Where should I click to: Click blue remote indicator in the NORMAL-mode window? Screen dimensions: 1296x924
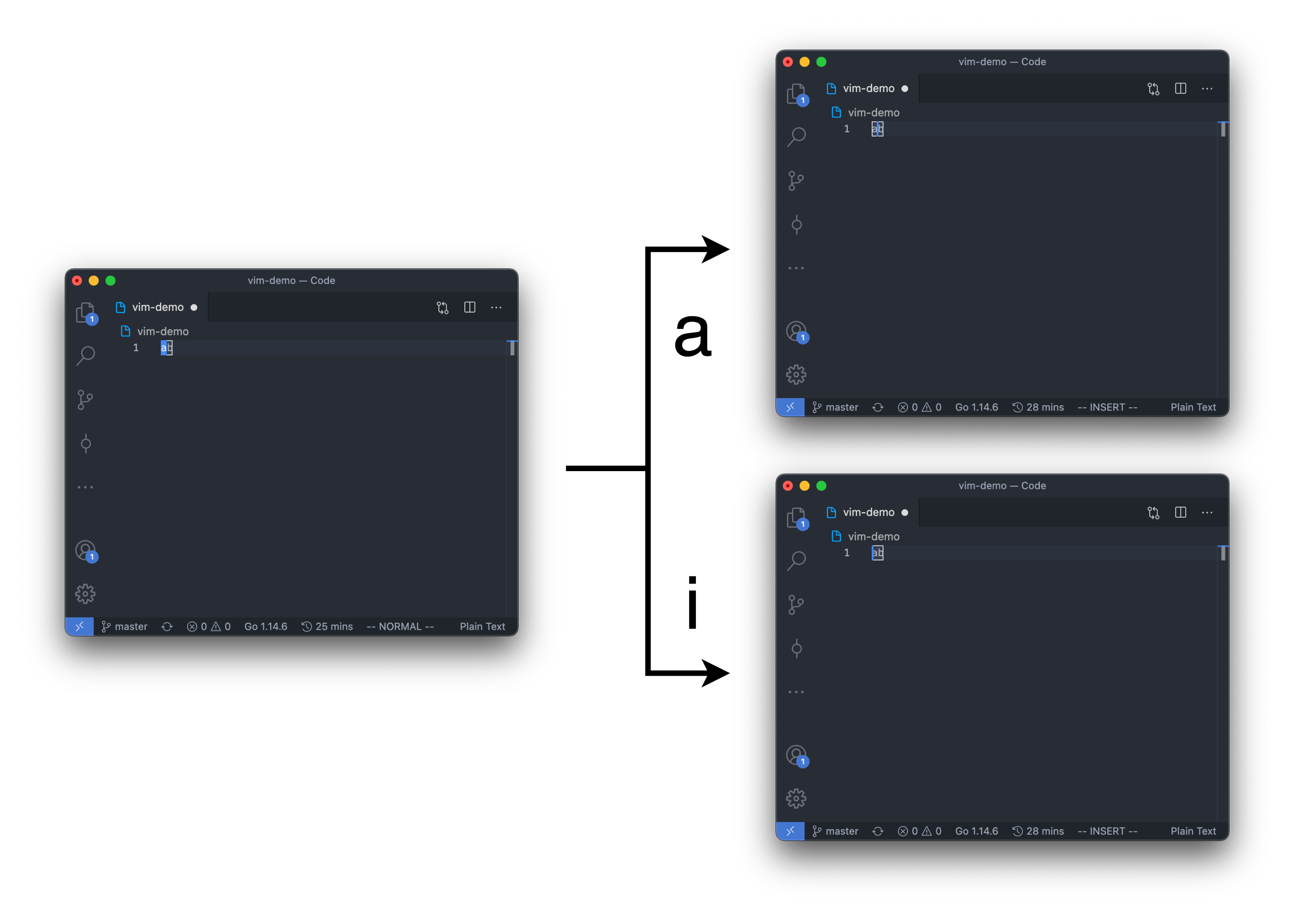[80, 626]
